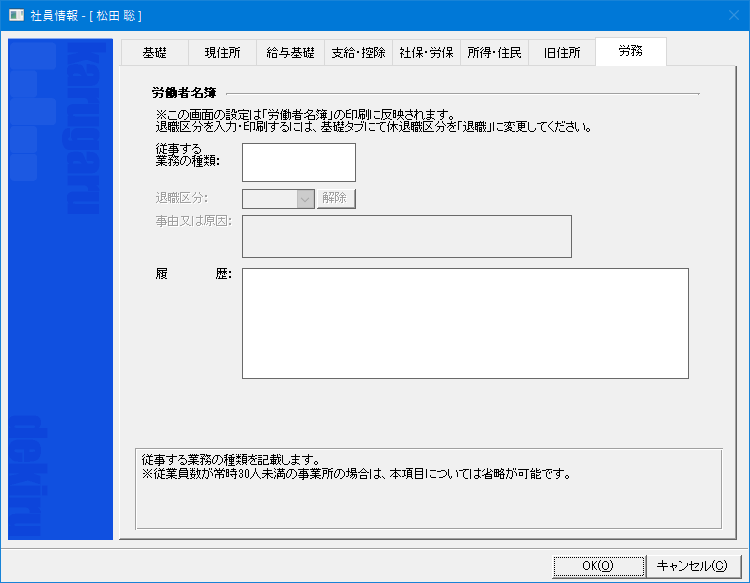Click the 労務 tab
The height and width of the screenshot is (583, 750).
click(x=630, y=51)
